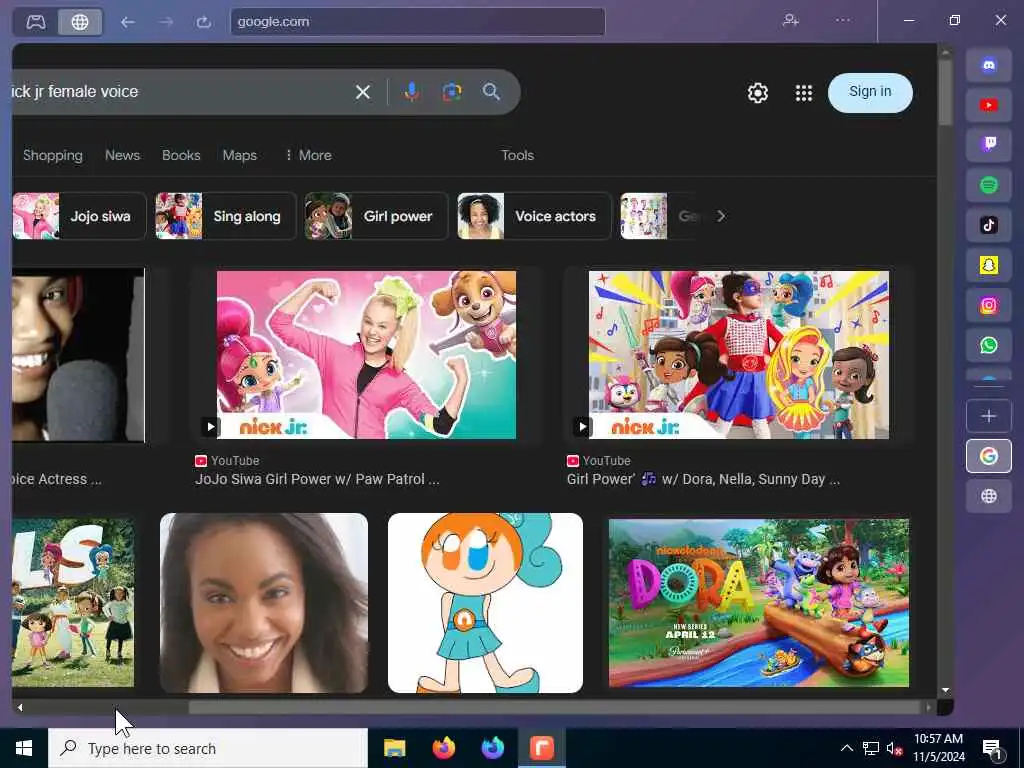This screenshot has width=1024, height=768.
Task: Open the Discord sidebar icon
Action: [x=989, y=65]
